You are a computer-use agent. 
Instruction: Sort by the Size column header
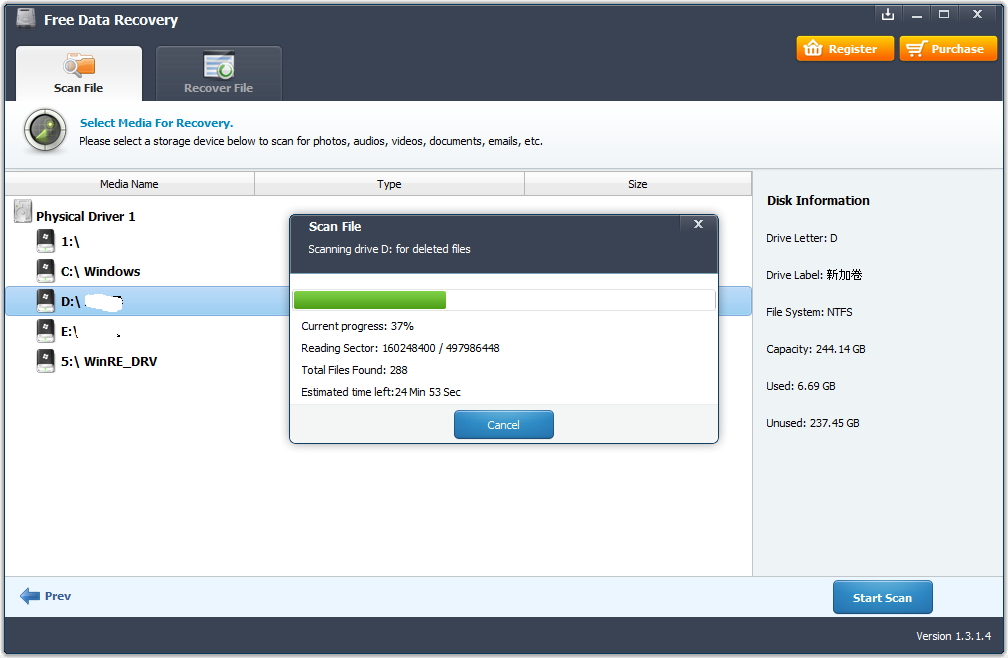click(x=638, y=184)
